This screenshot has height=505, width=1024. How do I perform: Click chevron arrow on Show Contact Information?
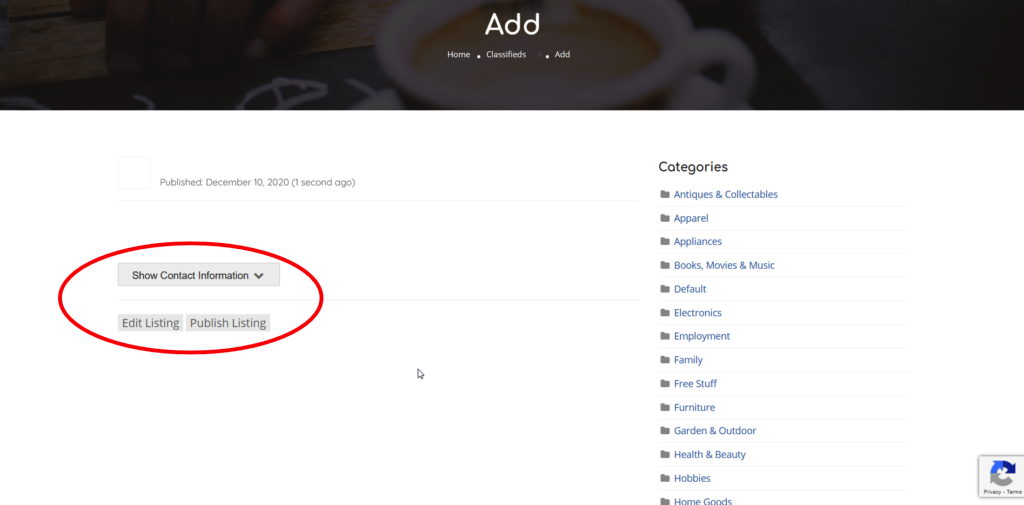tap(259, 276)
